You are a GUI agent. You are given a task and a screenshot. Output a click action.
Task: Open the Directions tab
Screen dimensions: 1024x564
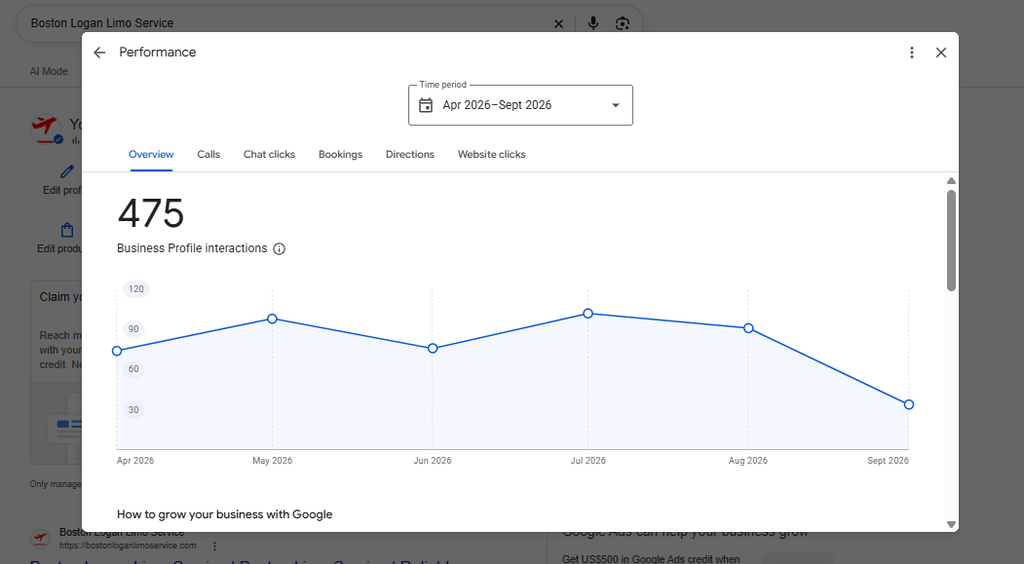tap(409, 154)
